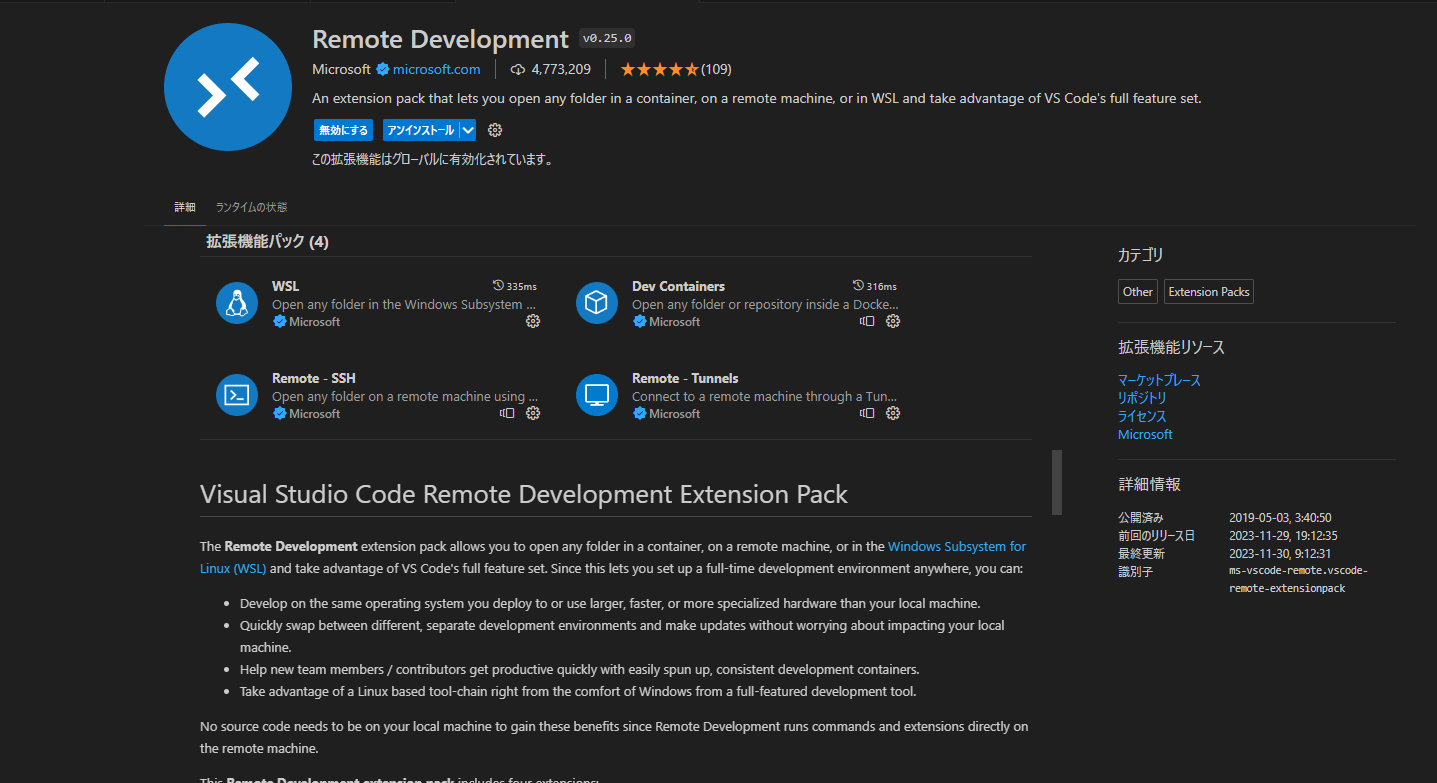This screenshot has height=783, width=1437.
Task: Click the Remote - Tunnels extension icon
Action: pos(597,394)
